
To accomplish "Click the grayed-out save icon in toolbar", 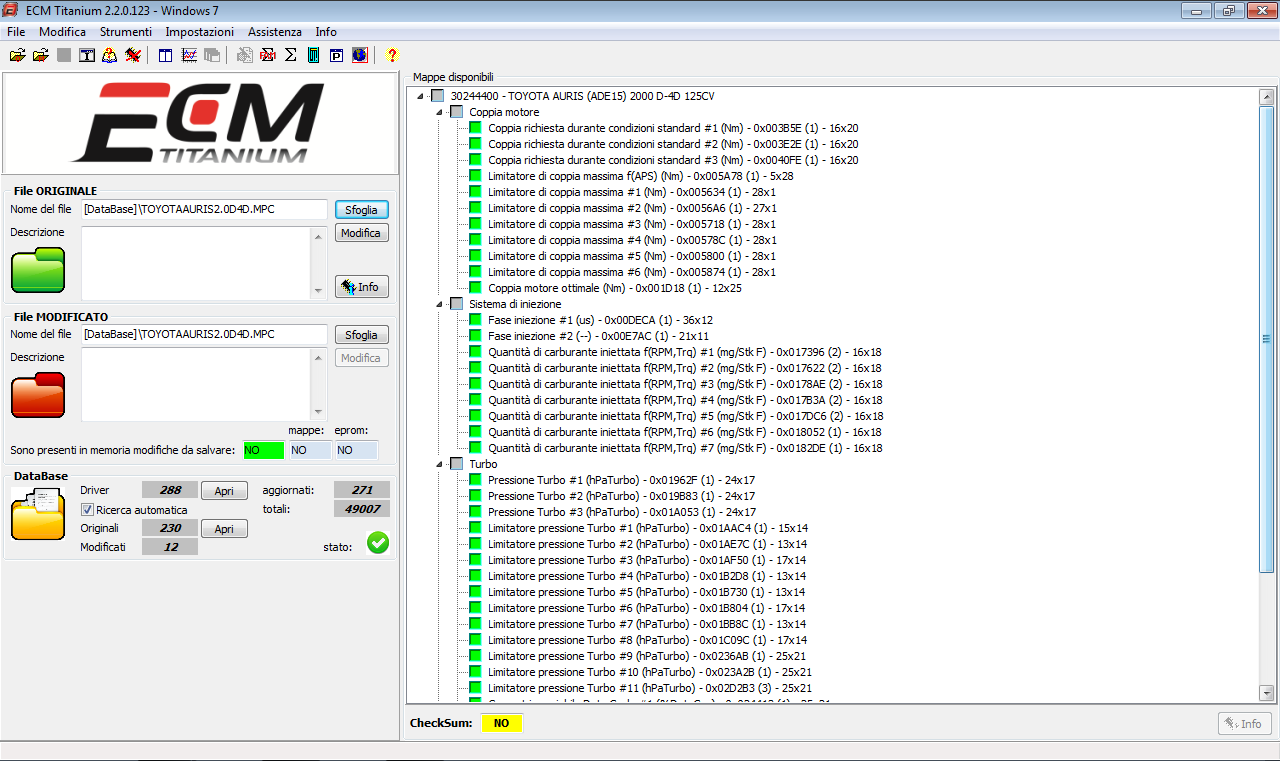I will (x=64, y=55).
